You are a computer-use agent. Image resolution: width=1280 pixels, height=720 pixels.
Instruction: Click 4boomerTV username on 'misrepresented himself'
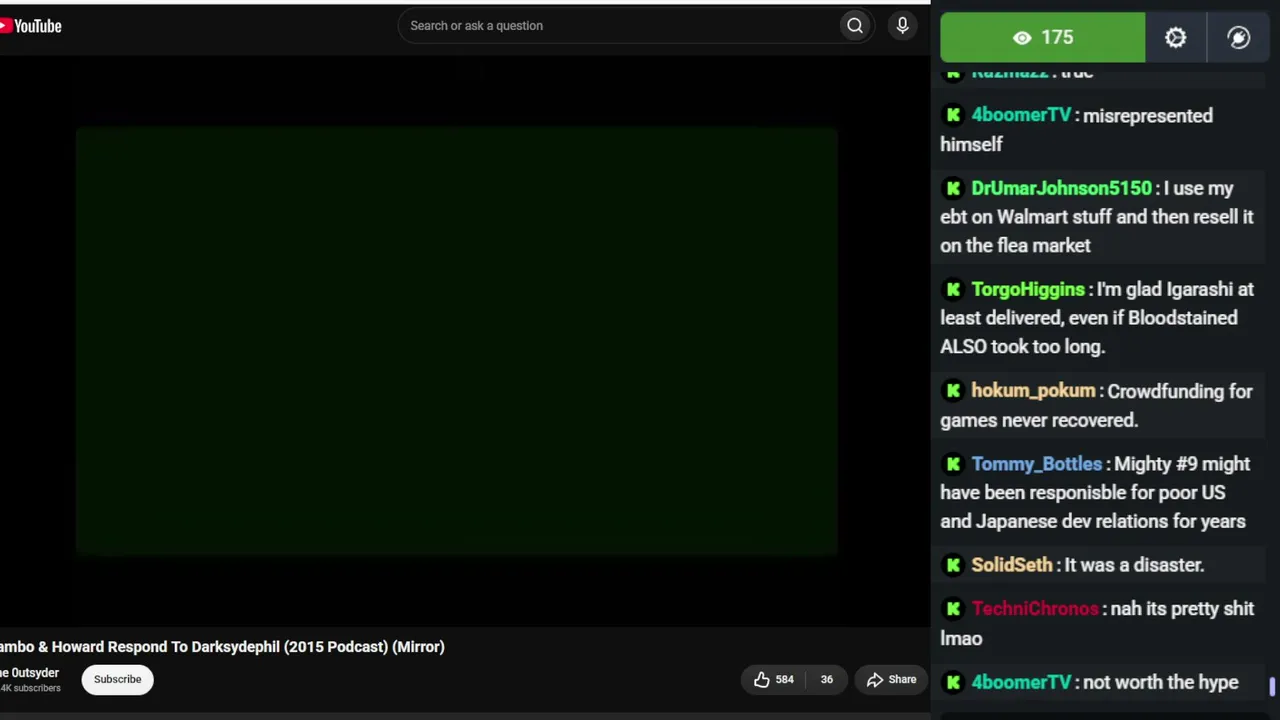(1021, 116)
